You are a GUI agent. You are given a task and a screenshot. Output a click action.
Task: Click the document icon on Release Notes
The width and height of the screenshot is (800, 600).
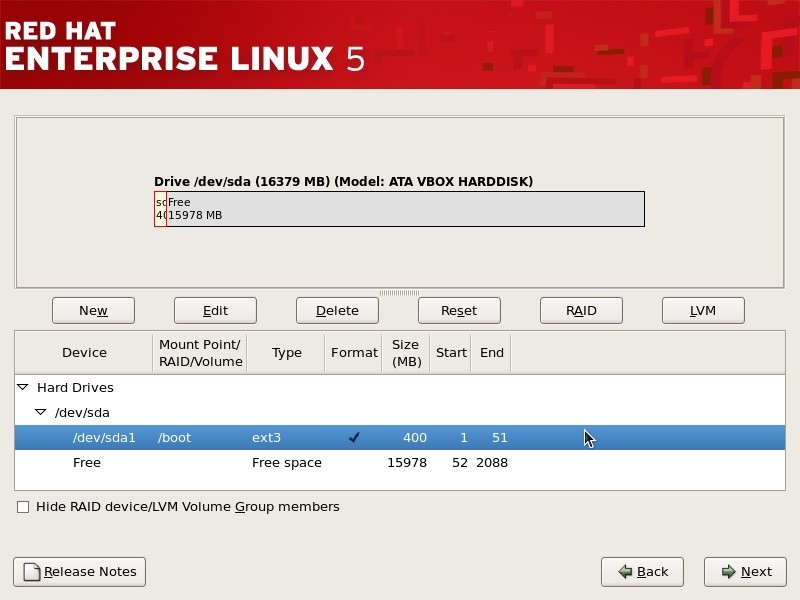32,572
